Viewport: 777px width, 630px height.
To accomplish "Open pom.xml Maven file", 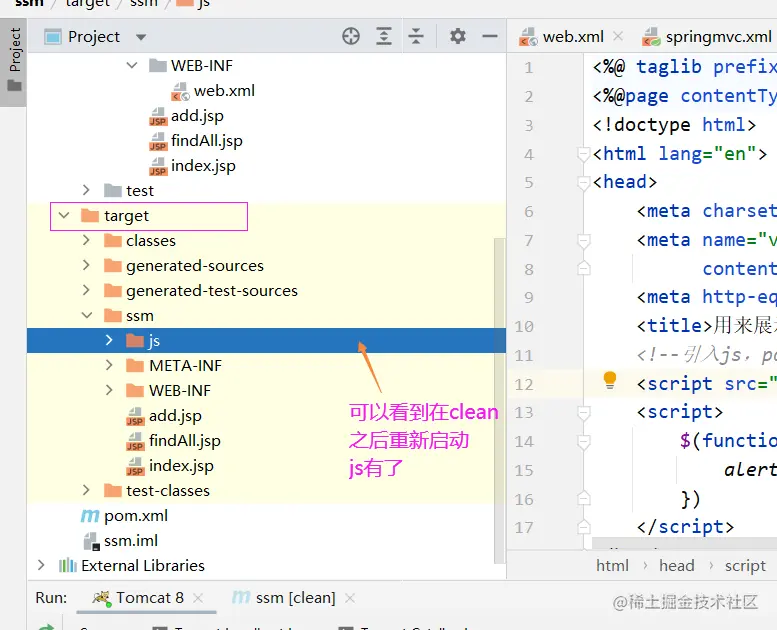I will [136, 515].
